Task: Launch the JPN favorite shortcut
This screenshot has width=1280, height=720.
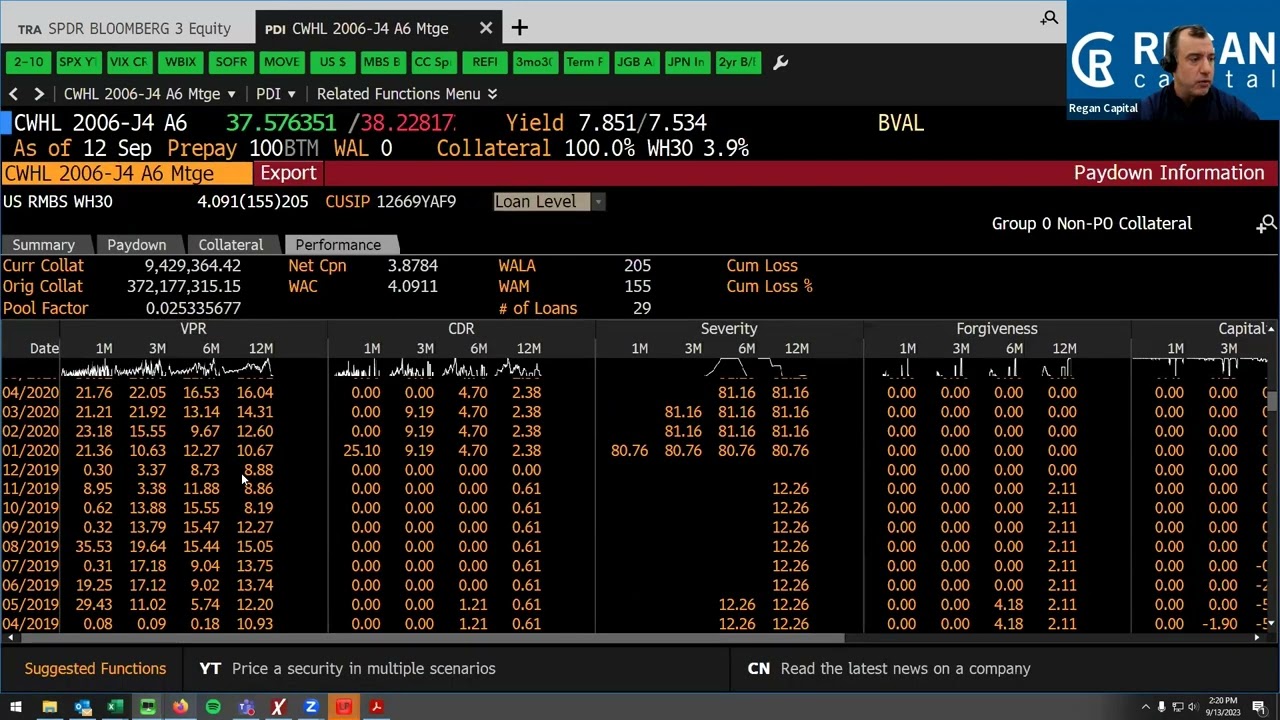Action: click(686, 62)
